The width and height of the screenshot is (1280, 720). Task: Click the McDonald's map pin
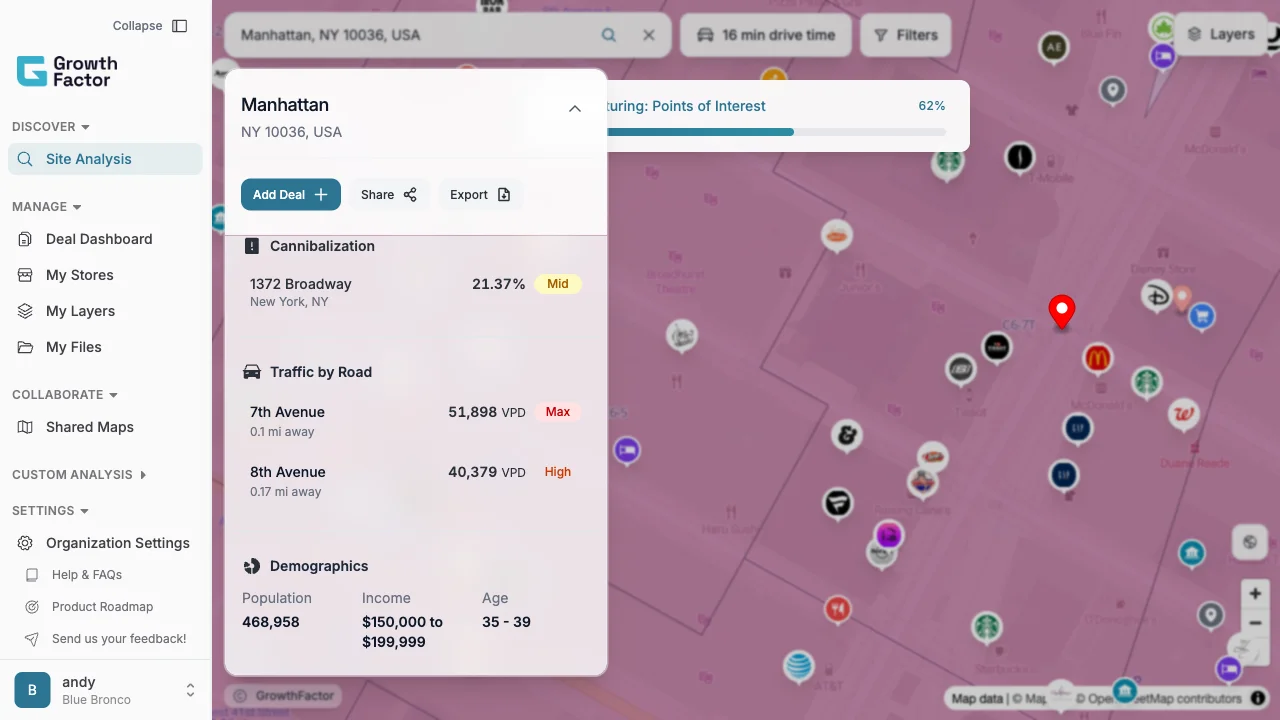(x=1097, y=358)
